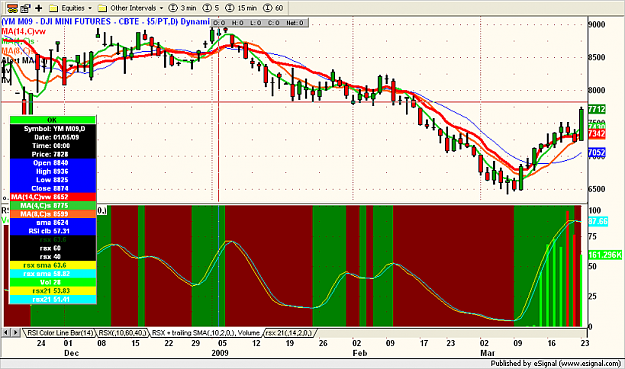Click the Close 8874 row
Image resolution: width=625 pixels, height=369 pixels.
click(x=53, y=188)
